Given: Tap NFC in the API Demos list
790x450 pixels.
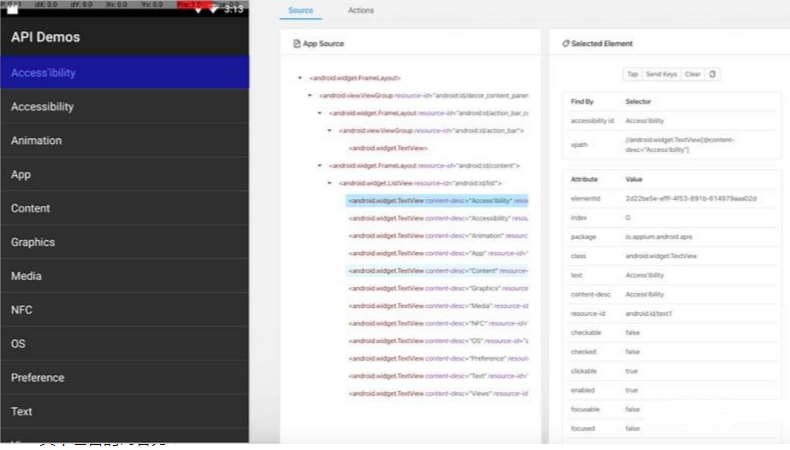Looking at the screenshot, I should [x=124, y=310].
